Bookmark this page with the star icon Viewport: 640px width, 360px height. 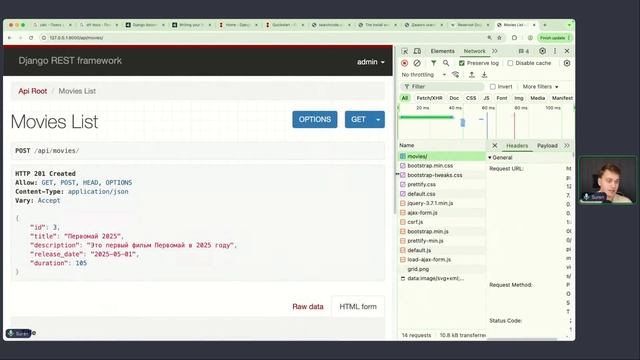499,38
